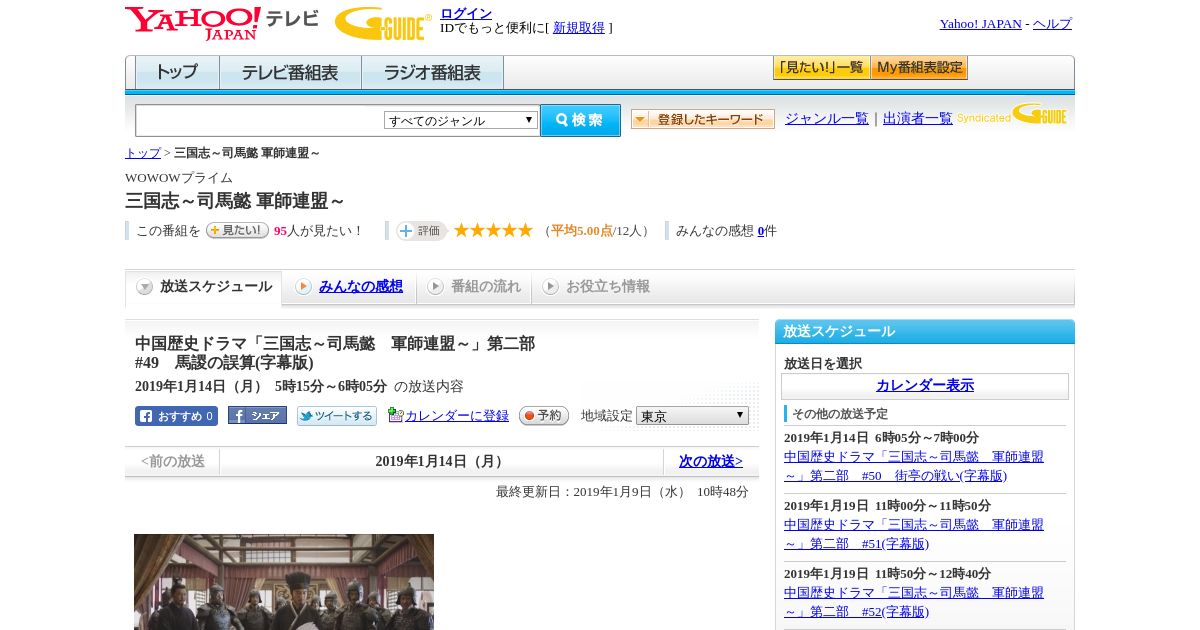Image resolution: width=1200 pixels, height=630 pixels.
Task: Open episode #50 街亭の戦い link
Action: (x=913, y=466)
